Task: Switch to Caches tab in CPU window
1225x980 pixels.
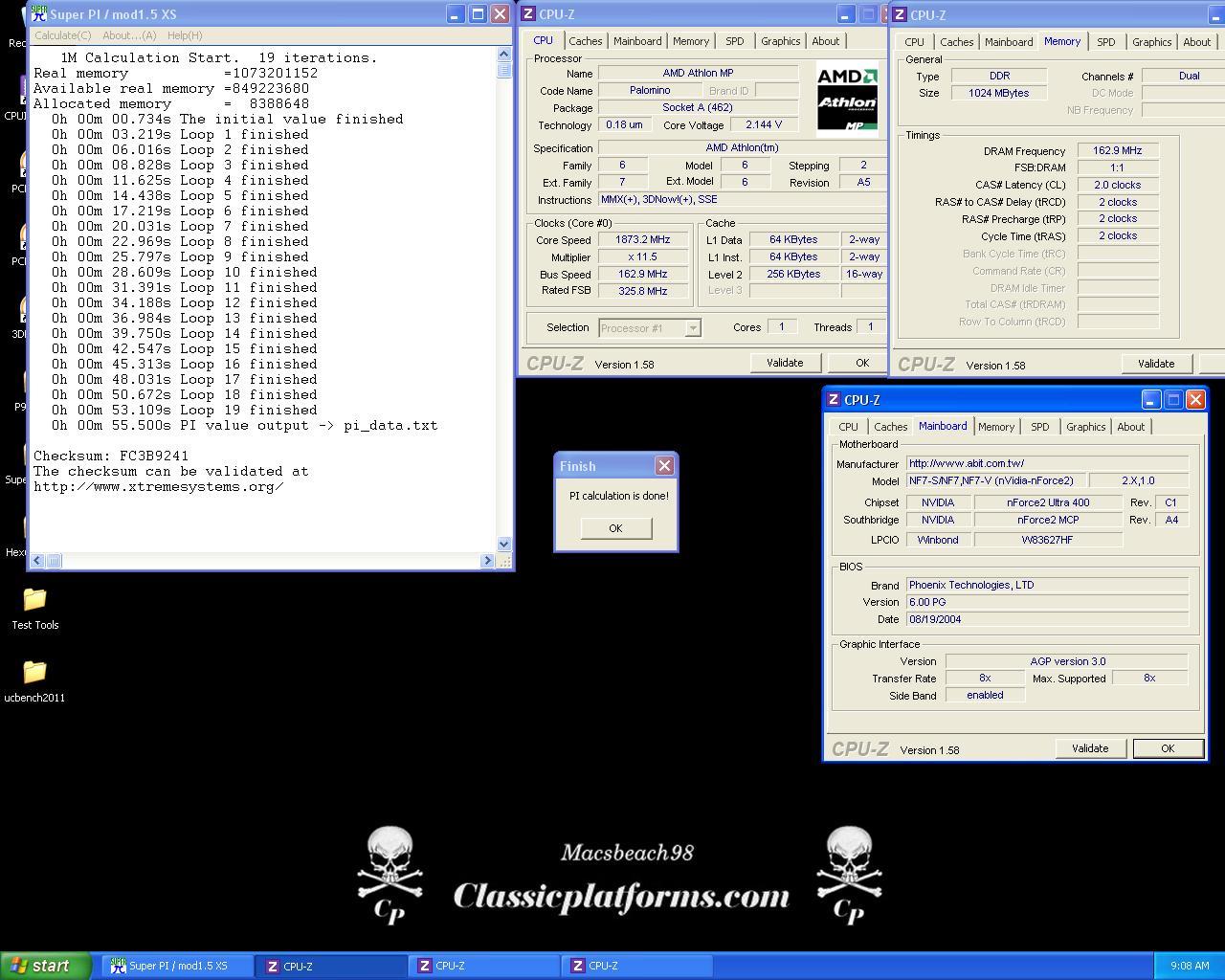Action: tap(586, 41)
